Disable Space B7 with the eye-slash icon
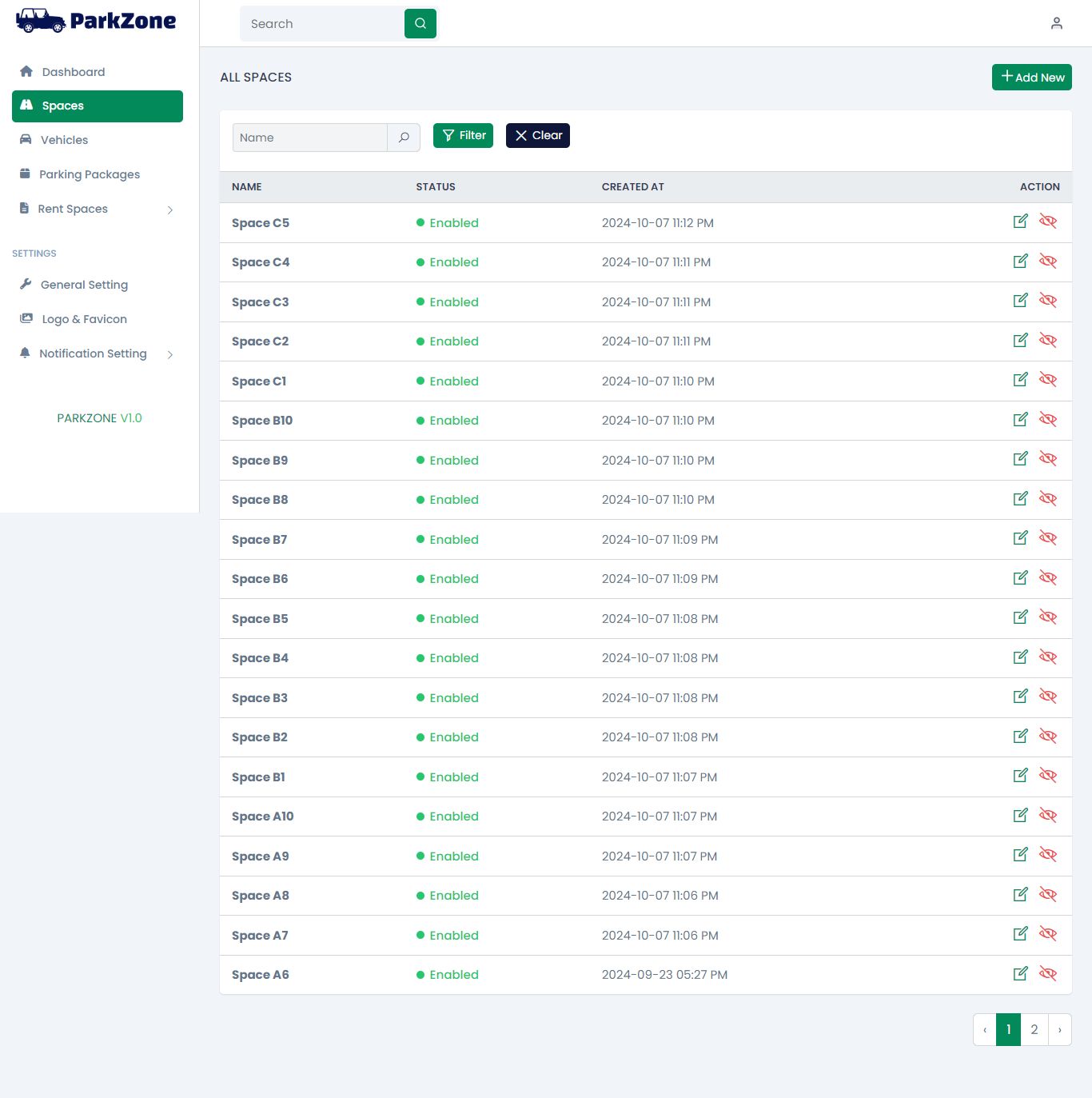 pyautogui.click(x=1047, y=538)
